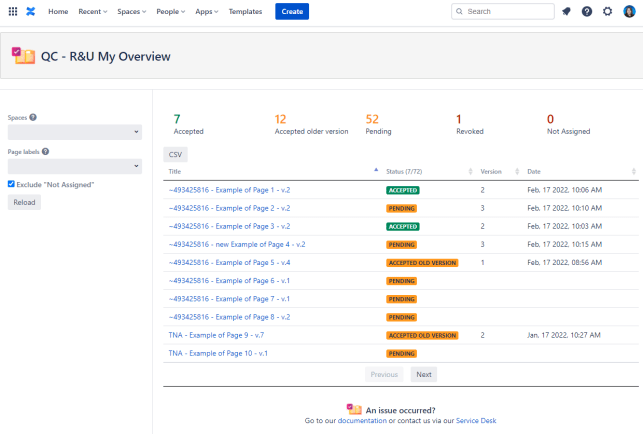
Task: Click the Next pagination button
Action: pyautogui.click(x=423, y=374)
